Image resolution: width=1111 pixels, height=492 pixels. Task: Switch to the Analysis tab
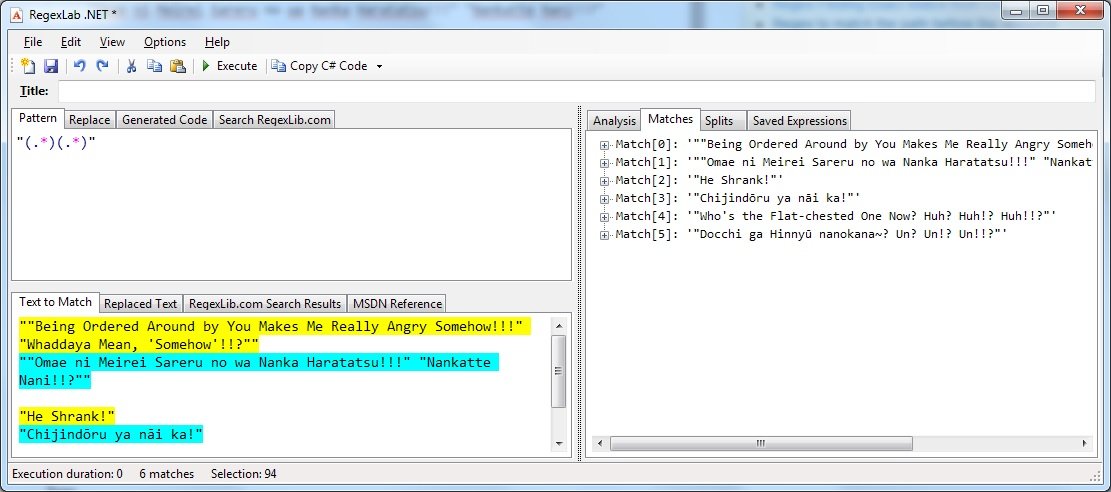(x=613, y=121)
